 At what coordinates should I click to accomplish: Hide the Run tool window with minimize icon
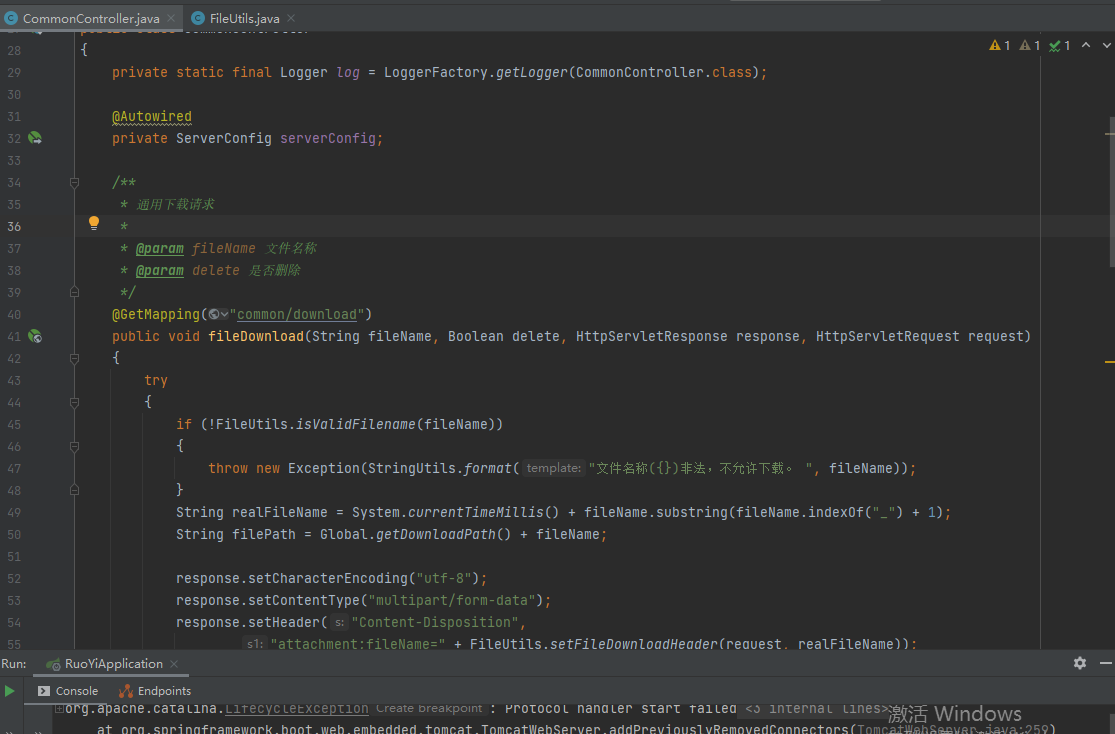click(x=1106, y=663)
